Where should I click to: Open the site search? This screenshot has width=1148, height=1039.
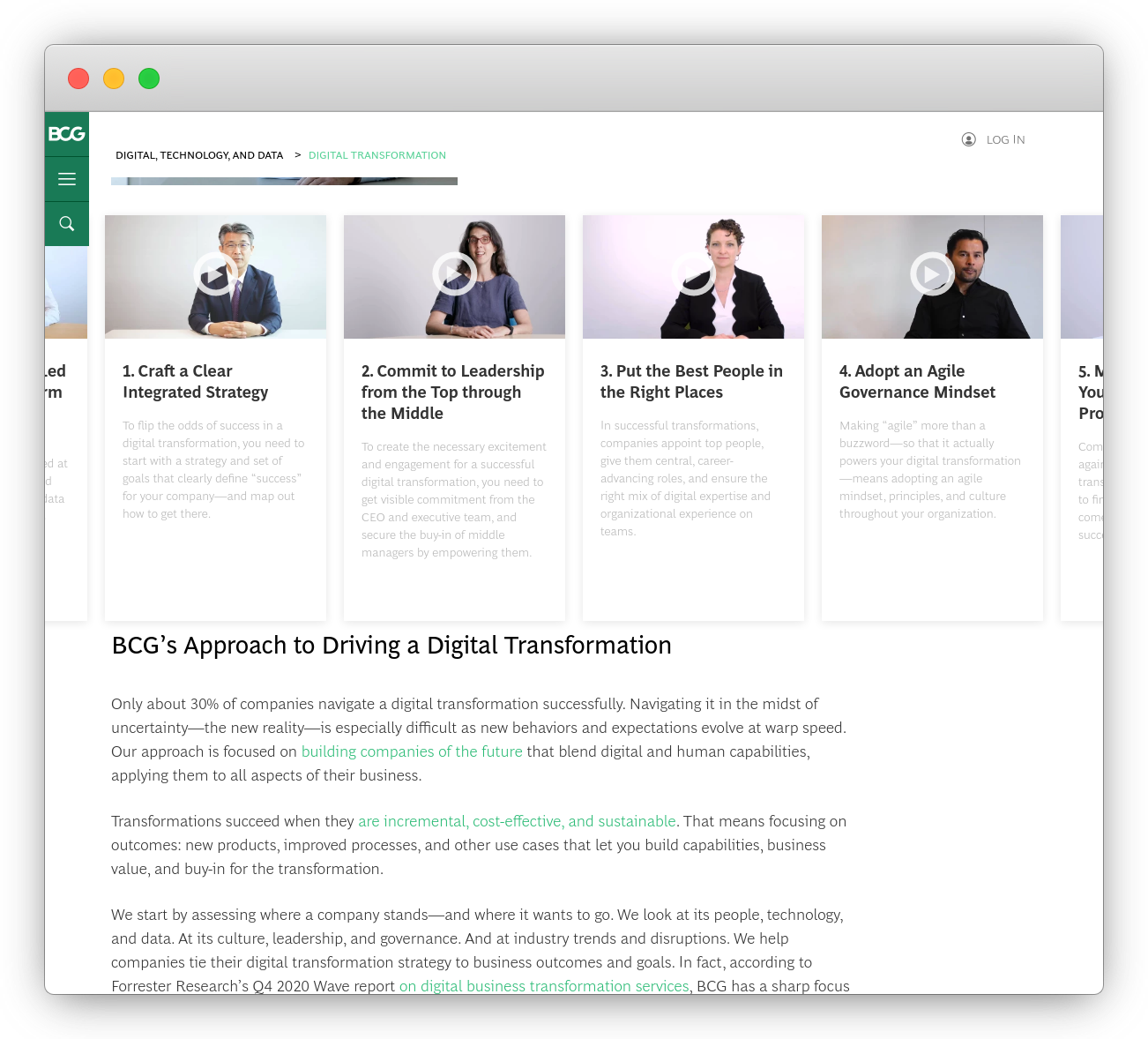pyautogui.click(x=66, y=223)
